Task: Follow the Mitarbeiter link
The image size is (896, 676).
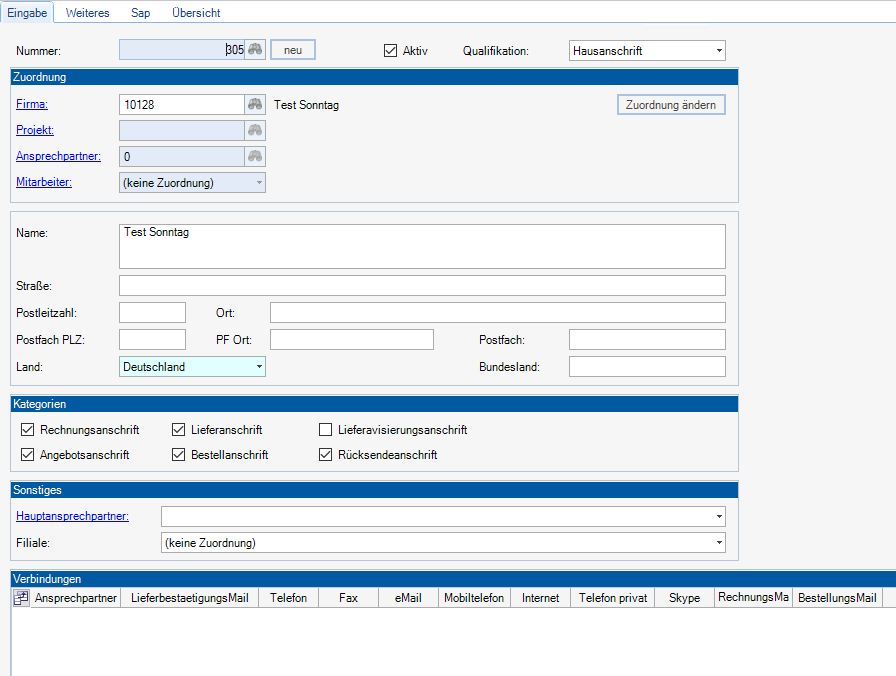Action: [x=44, y=182]
